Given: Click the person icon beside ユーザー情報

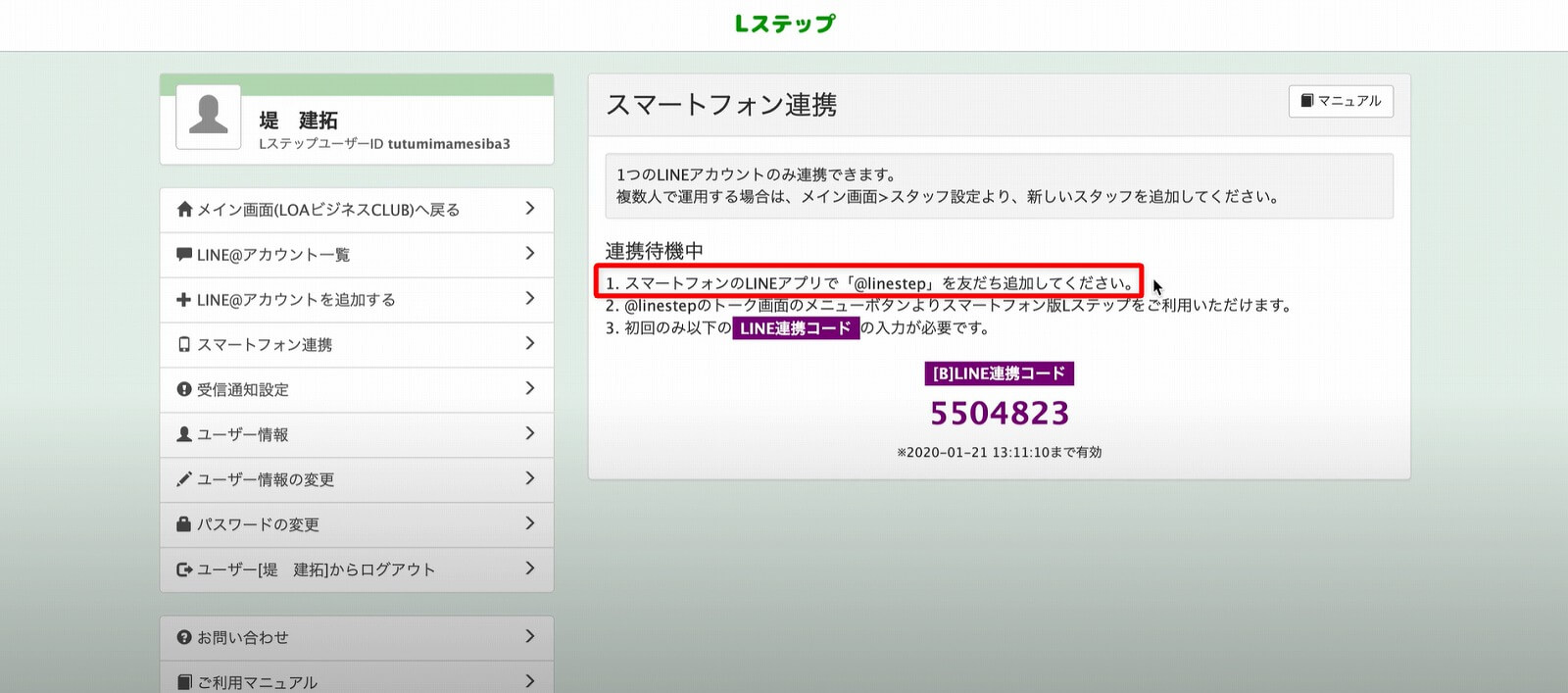Looking at the screenshot, I should (184, 434).
